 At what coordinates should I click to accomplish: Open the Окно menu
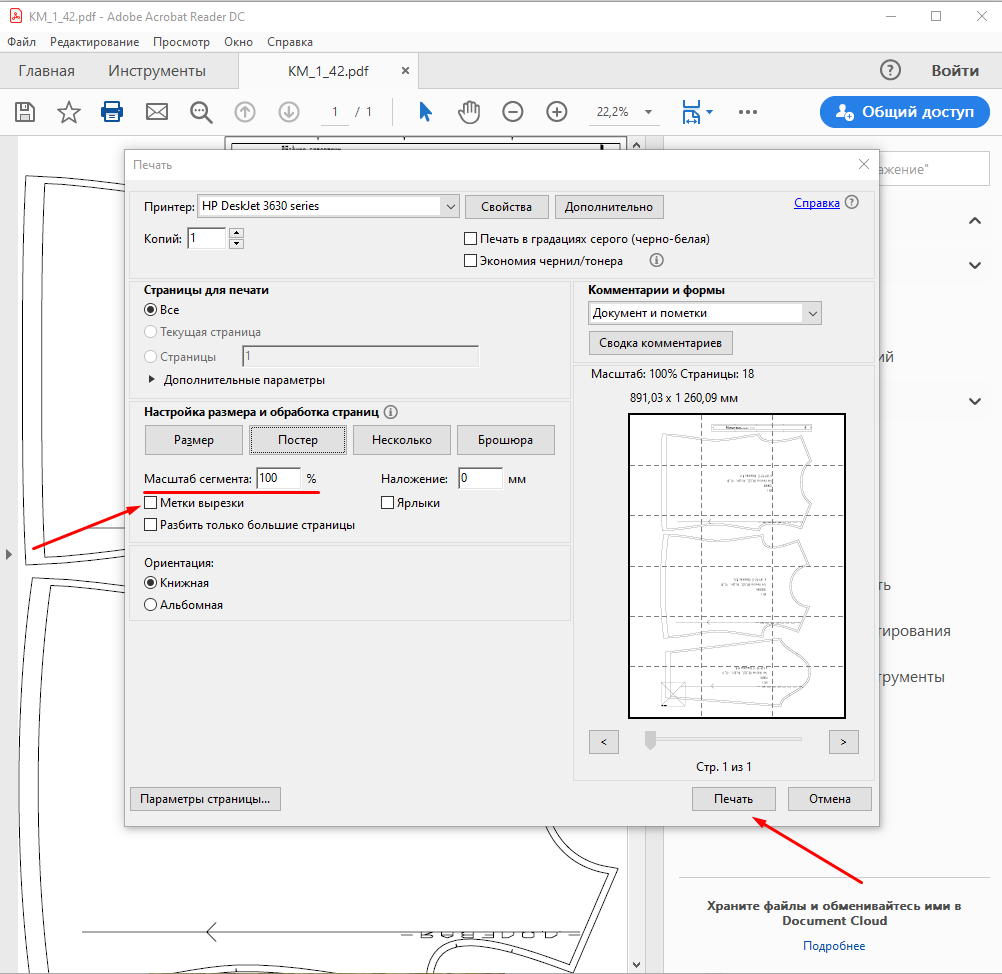pyautogui.click(x=238, y=42)
